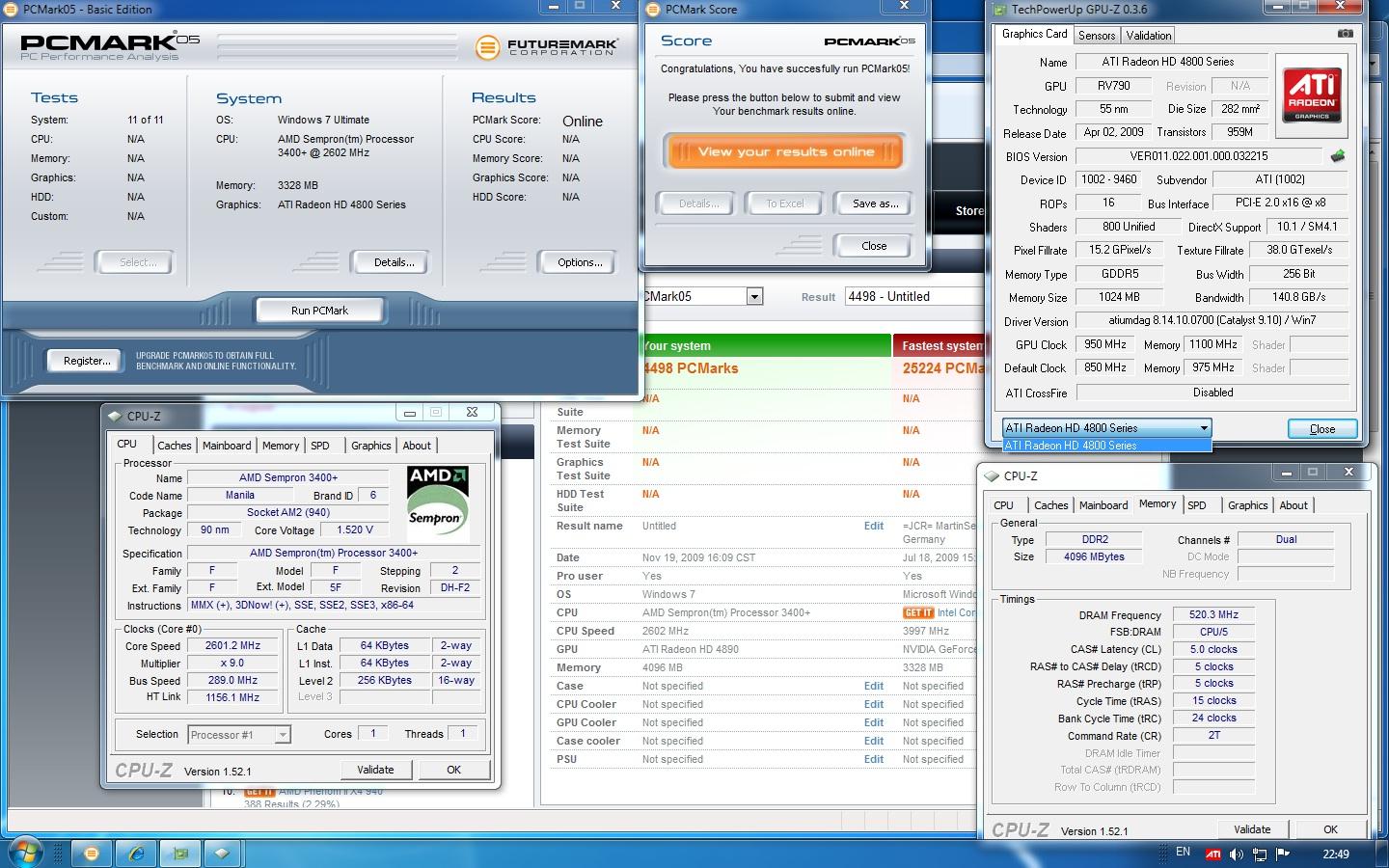Open the CPU-Z taskbar button
This screenshot has width=1389, height=868.
[223, 854]
